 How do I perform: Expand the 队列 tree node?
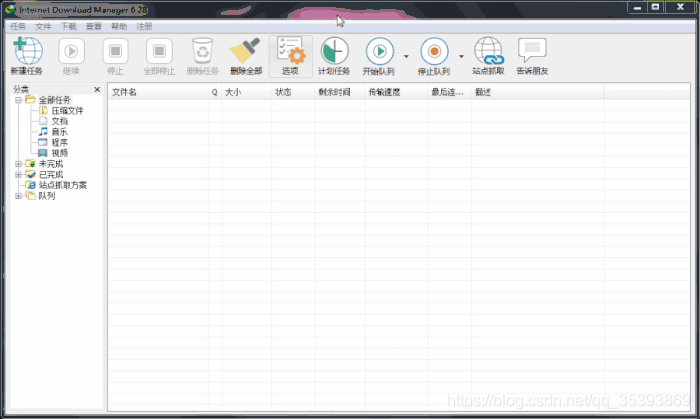click(18, 196)
